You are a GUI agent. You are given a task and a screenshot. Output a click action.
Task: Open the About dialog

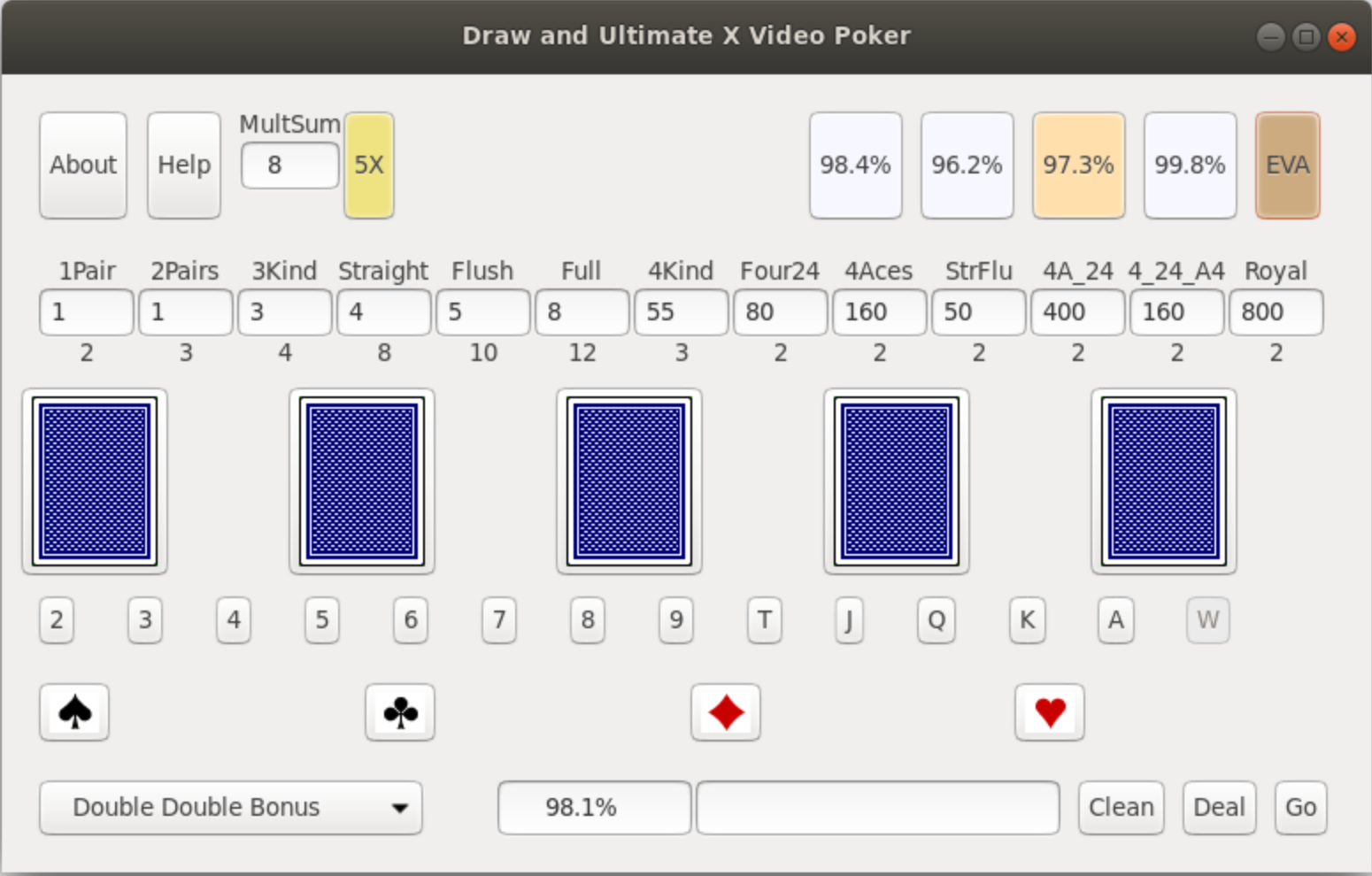pyautogui.click(x=83, y=165)
